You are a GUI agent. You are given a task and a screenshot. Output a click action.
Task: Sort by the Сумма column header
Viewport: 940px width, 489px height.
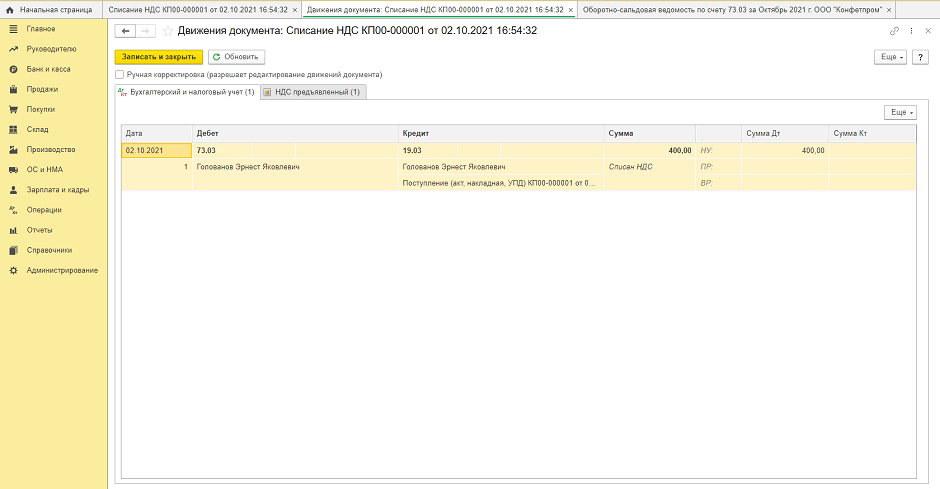click(650, 133)
